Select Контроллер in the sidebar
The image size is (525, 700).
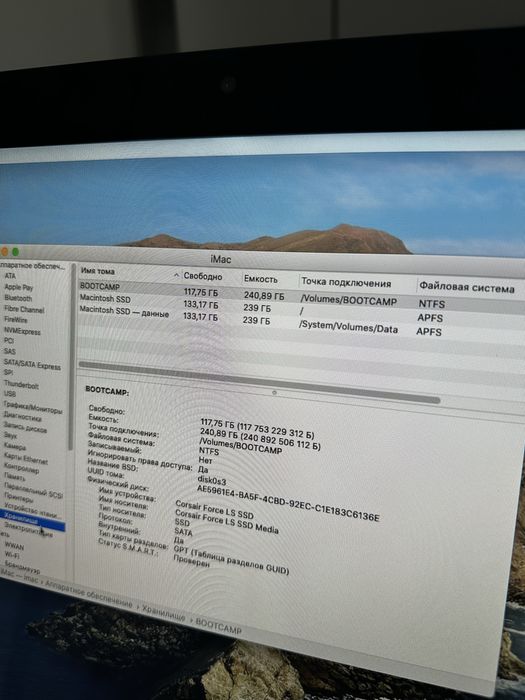21,468
